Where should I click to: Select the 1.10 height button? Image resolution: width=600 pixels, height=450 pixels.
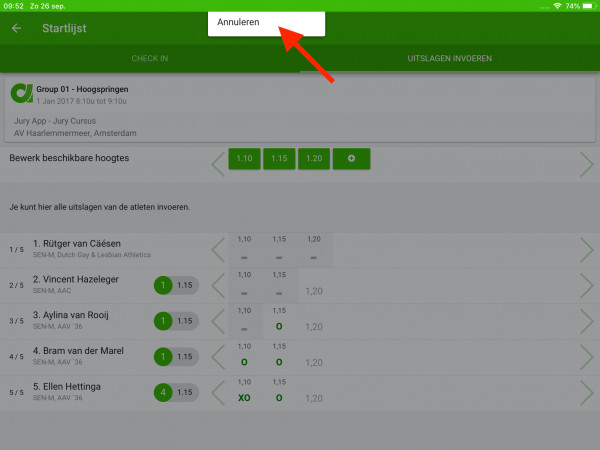244,159
